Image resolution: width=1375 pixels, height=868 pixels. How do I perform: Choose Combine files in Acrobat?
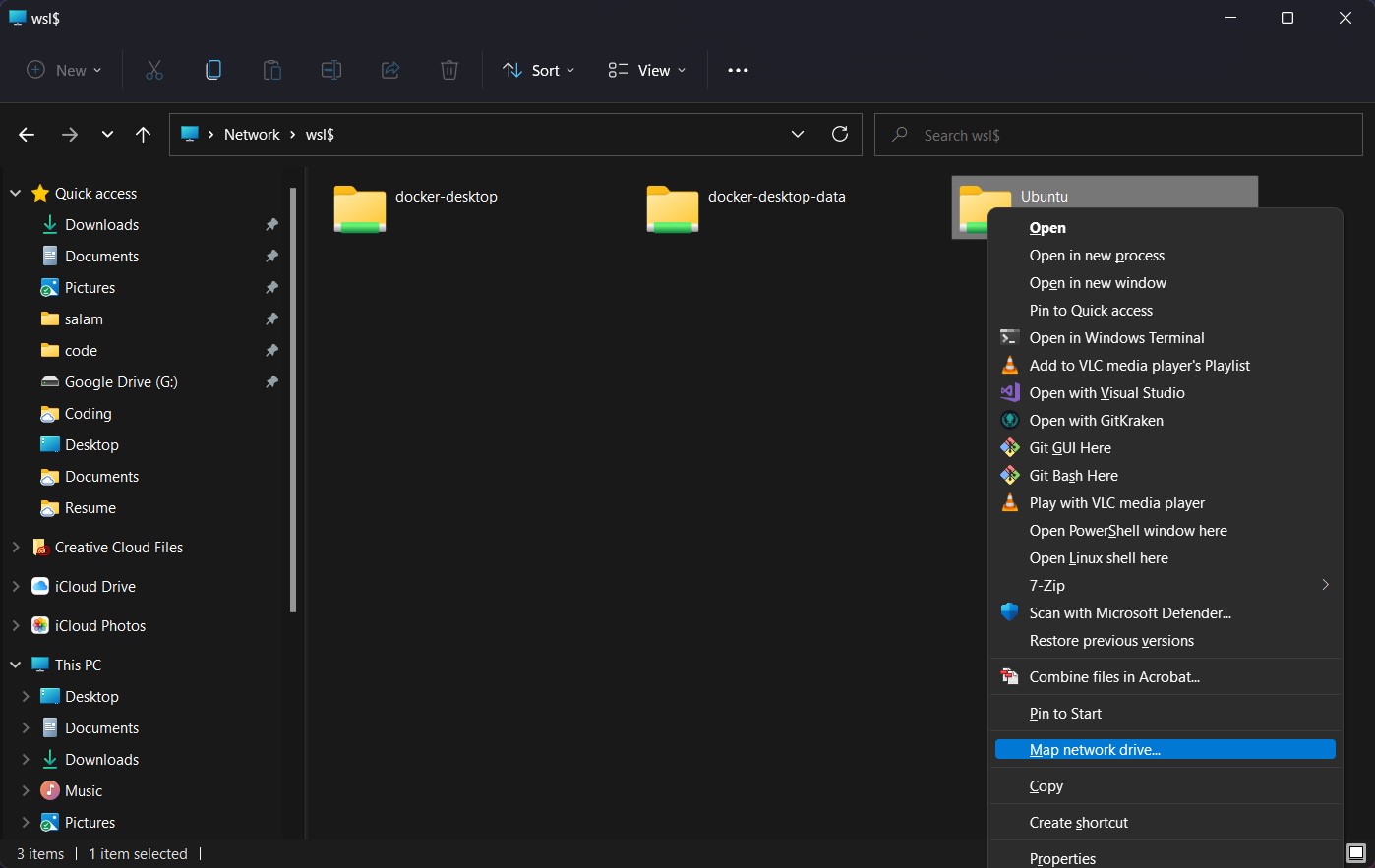click(1166, 677)
